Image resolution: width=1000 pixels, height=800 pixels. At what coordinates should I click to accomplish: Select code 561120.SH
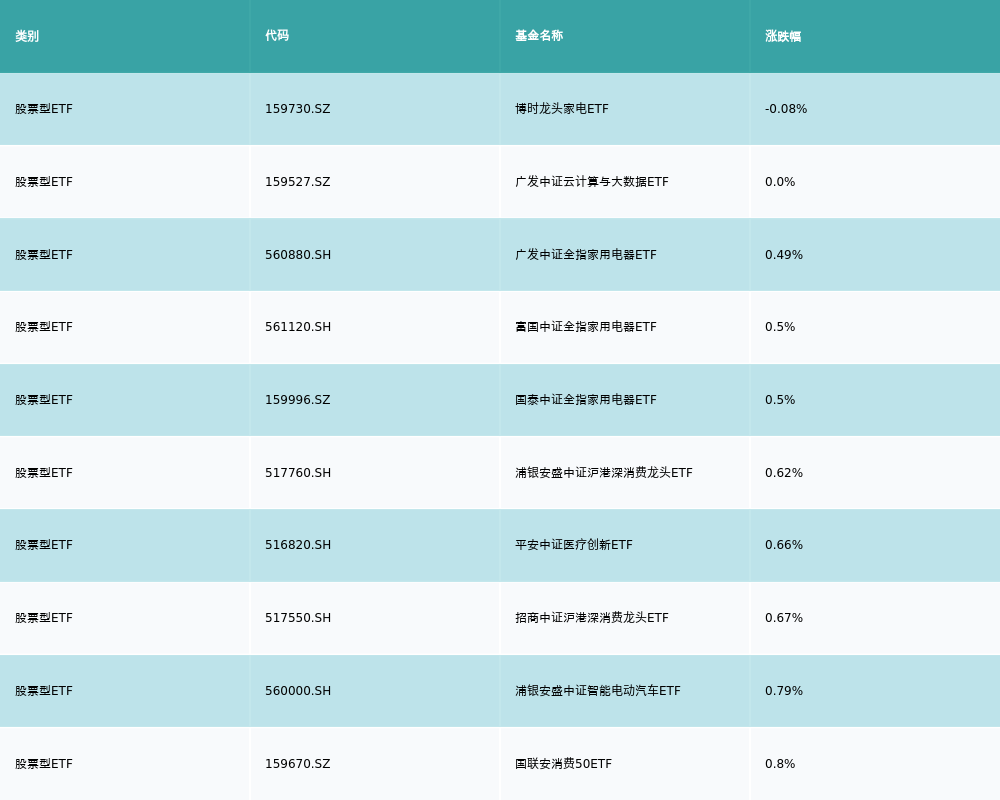298,327
